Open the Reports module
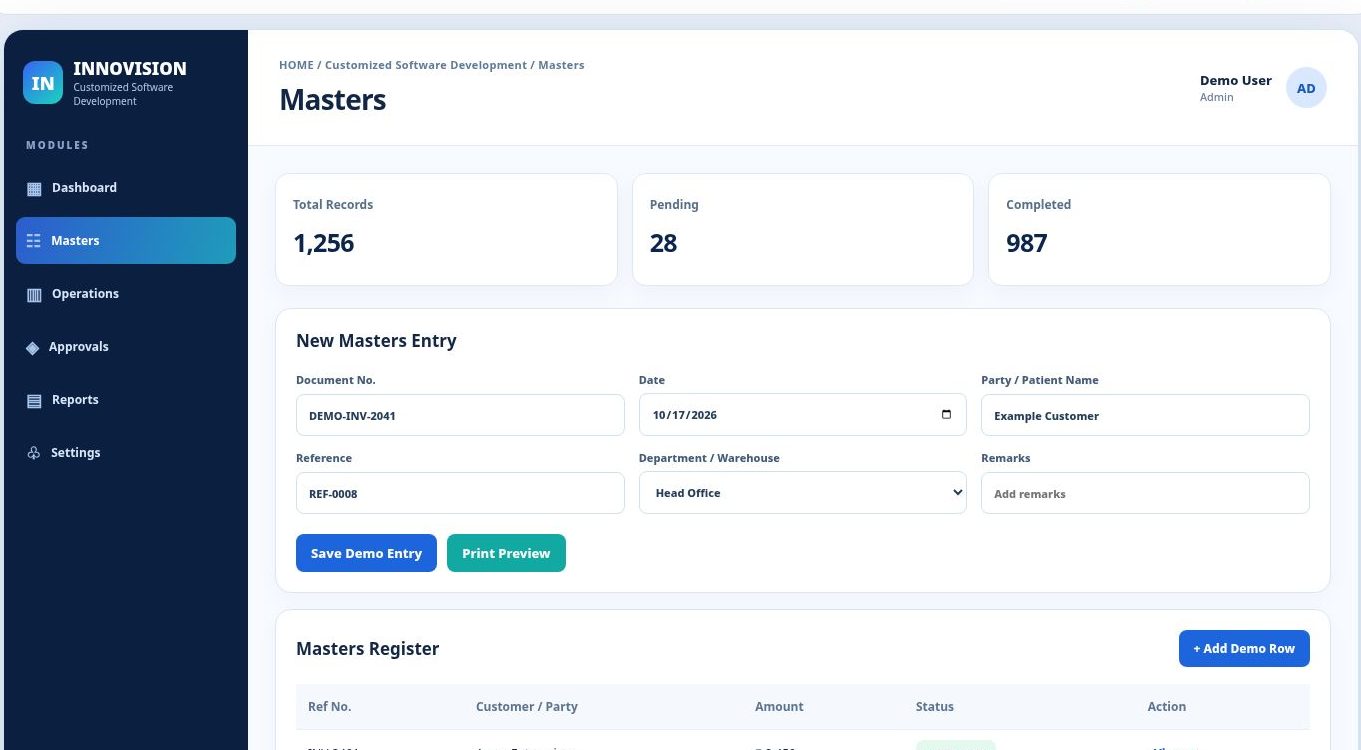Image resolution: width=1361 pixels, height=750 pixels. pos(126,400)
